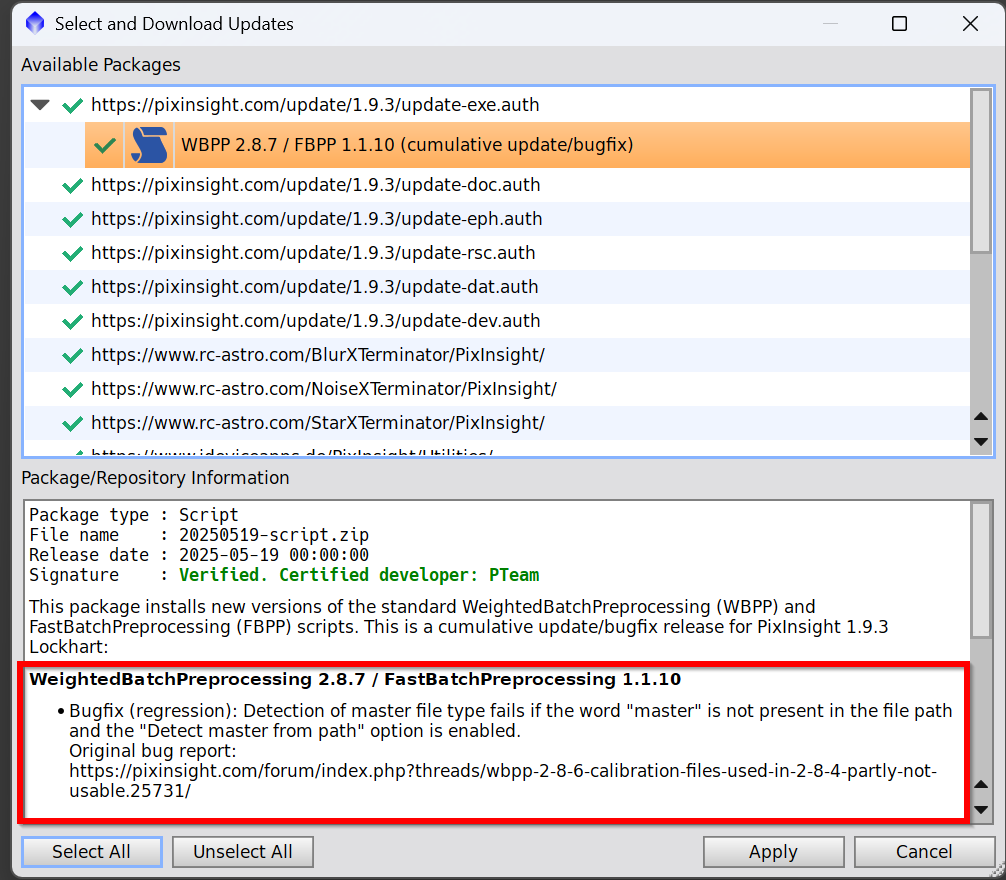The height and width of the screenshot is (880, 1006).
Task: Collapse the update-exe.auth repository node
Action: tap(40, 105)
